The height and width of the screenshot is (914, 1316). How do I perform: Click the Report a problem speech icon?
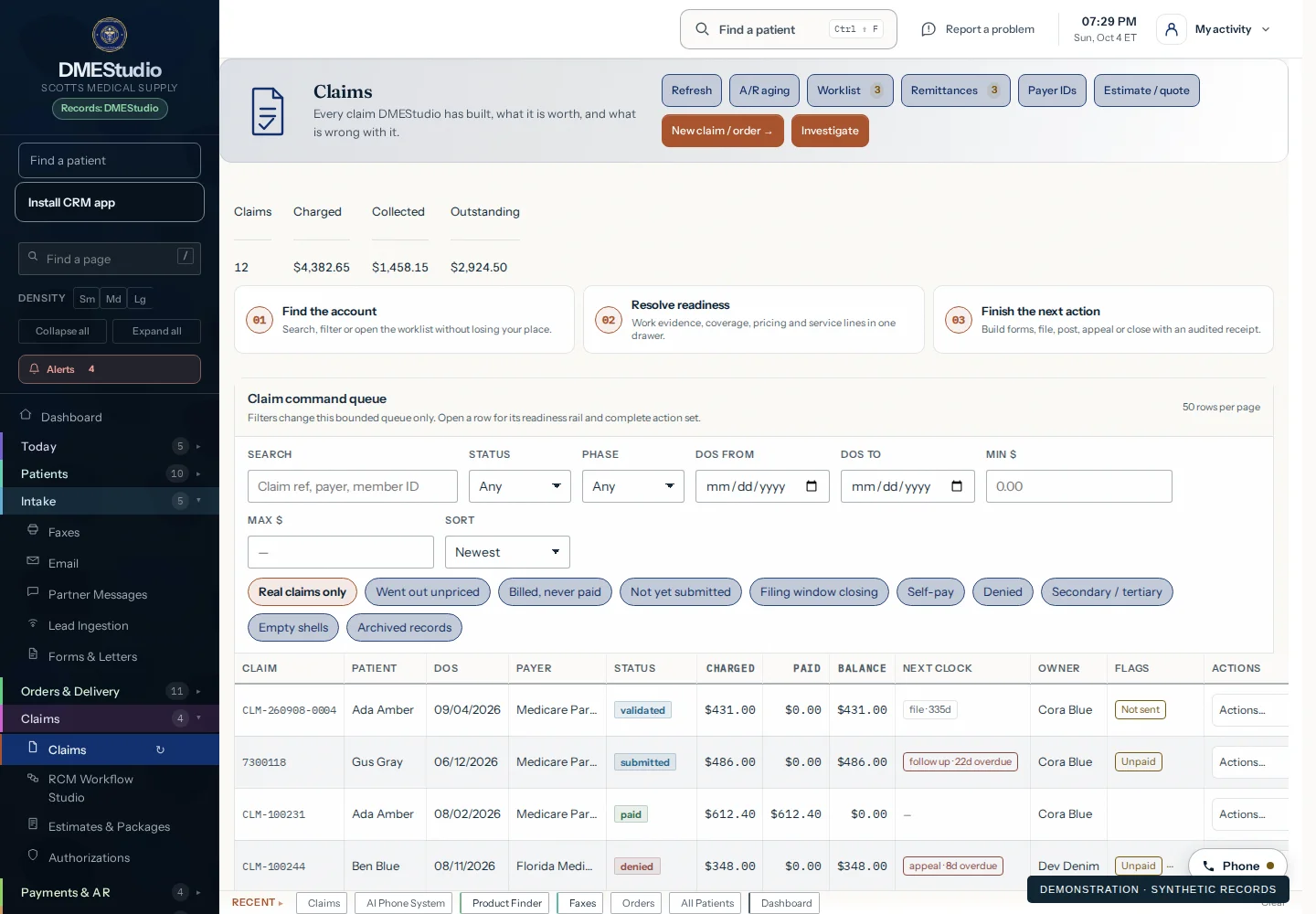[929, 29]
